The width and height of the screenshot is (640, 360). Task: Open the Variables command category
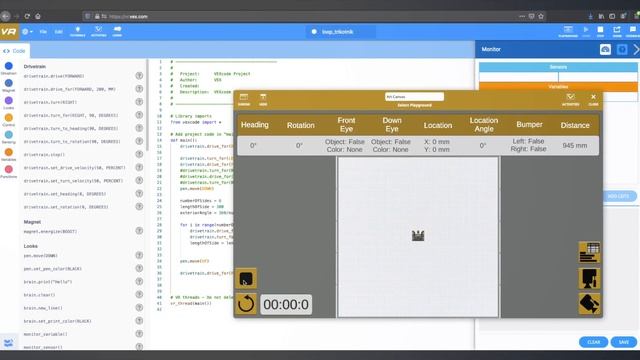(9, 154)
